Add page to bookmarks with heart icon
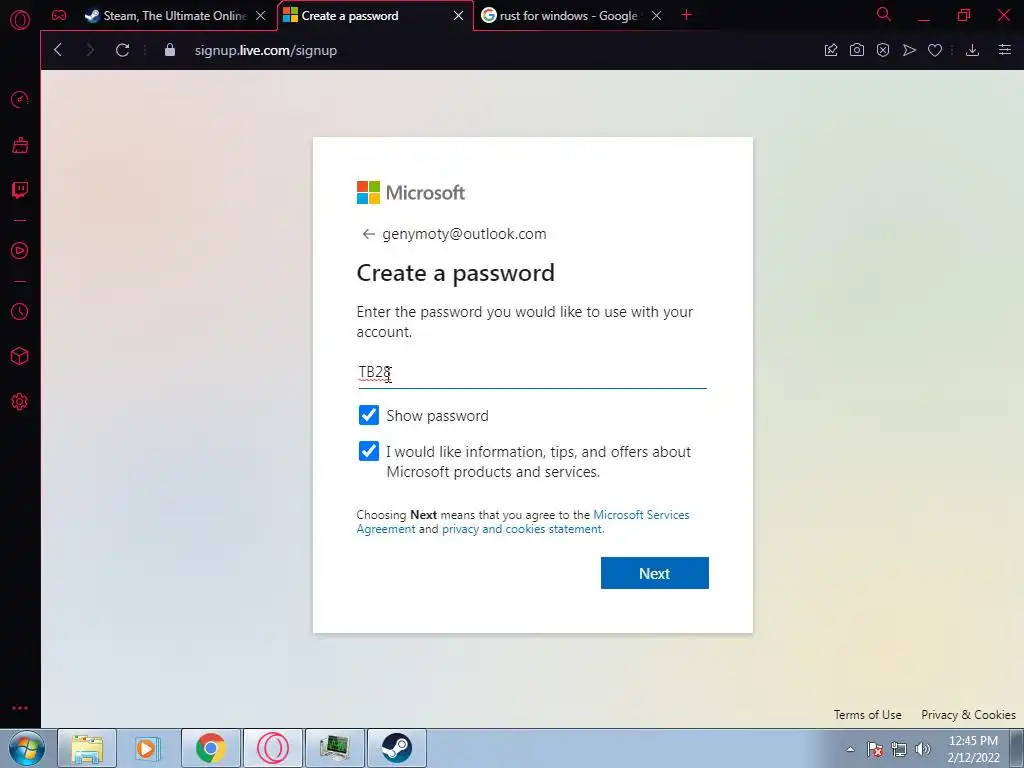 935,50
